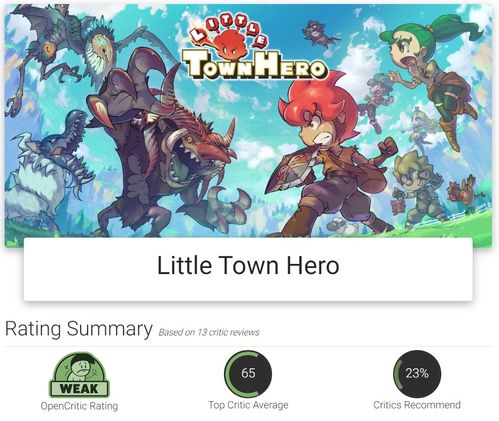Click the 65 Top Critic Average circle
The image size is (499, 421).
point(248,374)
